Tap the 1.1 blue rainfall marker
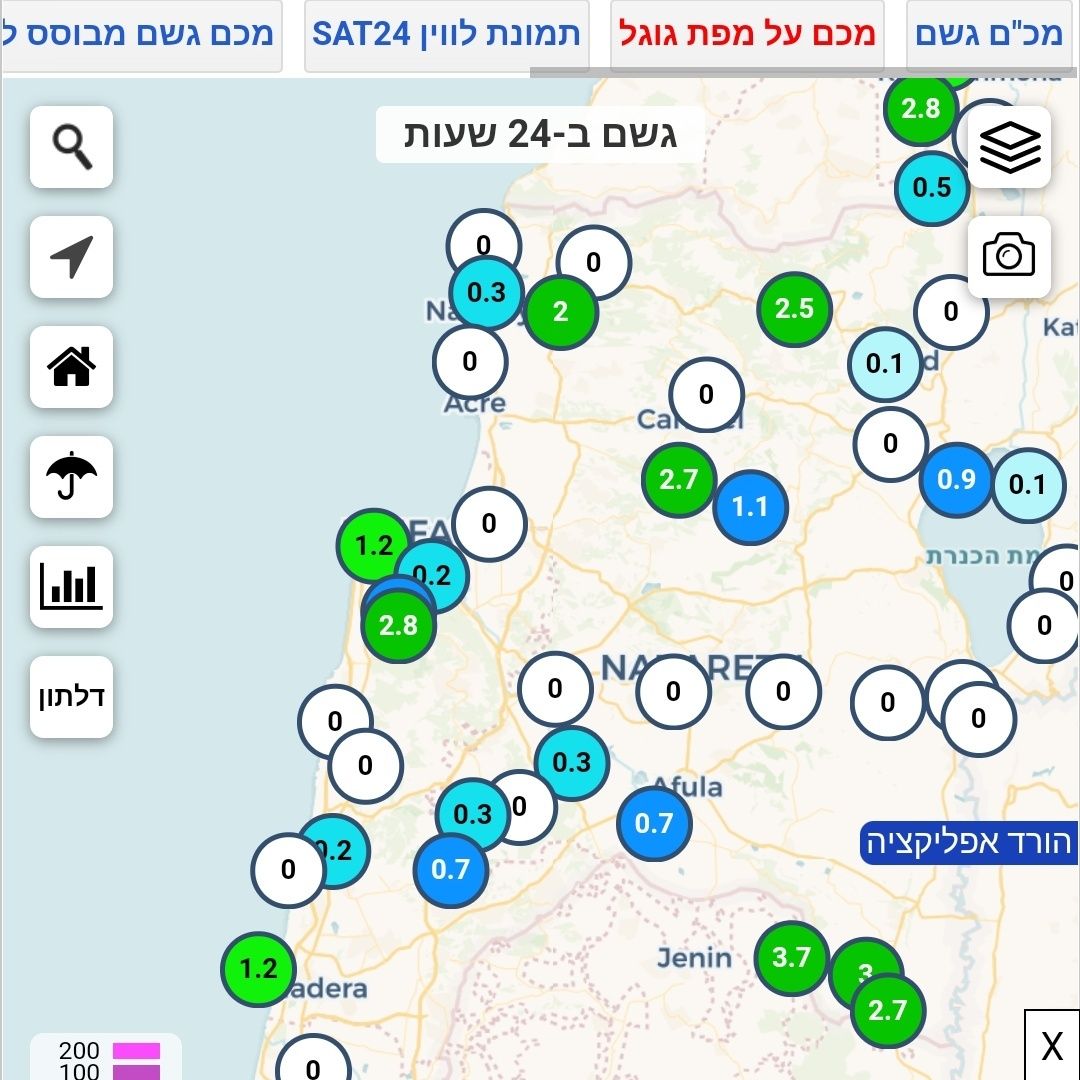Screen dimensions: 1080x1080 click(x=750, y=508)
